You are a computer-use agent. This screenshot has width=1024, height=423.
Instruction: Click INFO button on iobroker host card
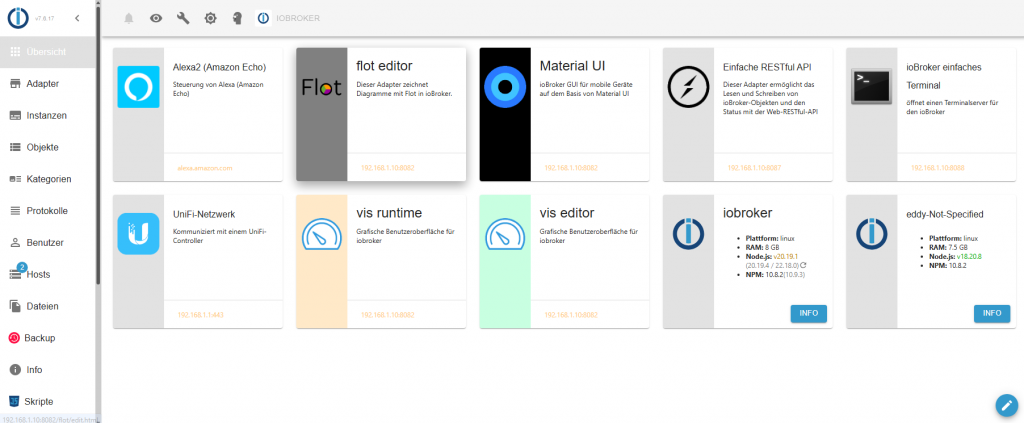[x=808, y=313]
